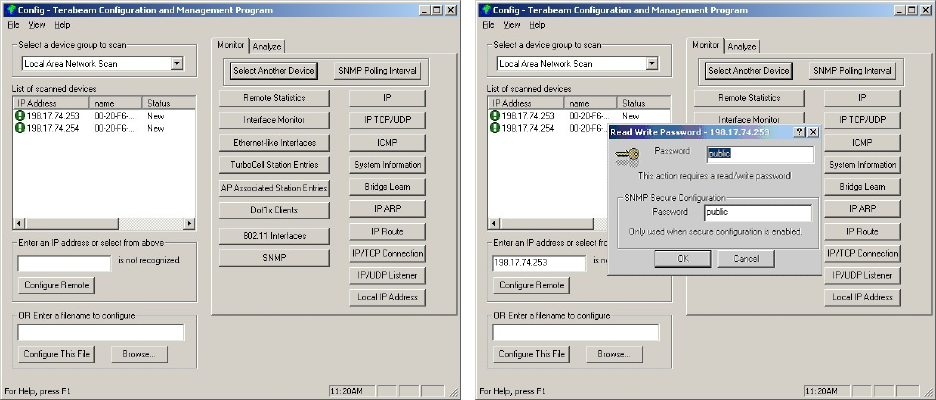Image resolution: width=936 pixels, height=400 pixels.
Task: Open the Help menu in the window without the dialog
Action: click(62, 25)
